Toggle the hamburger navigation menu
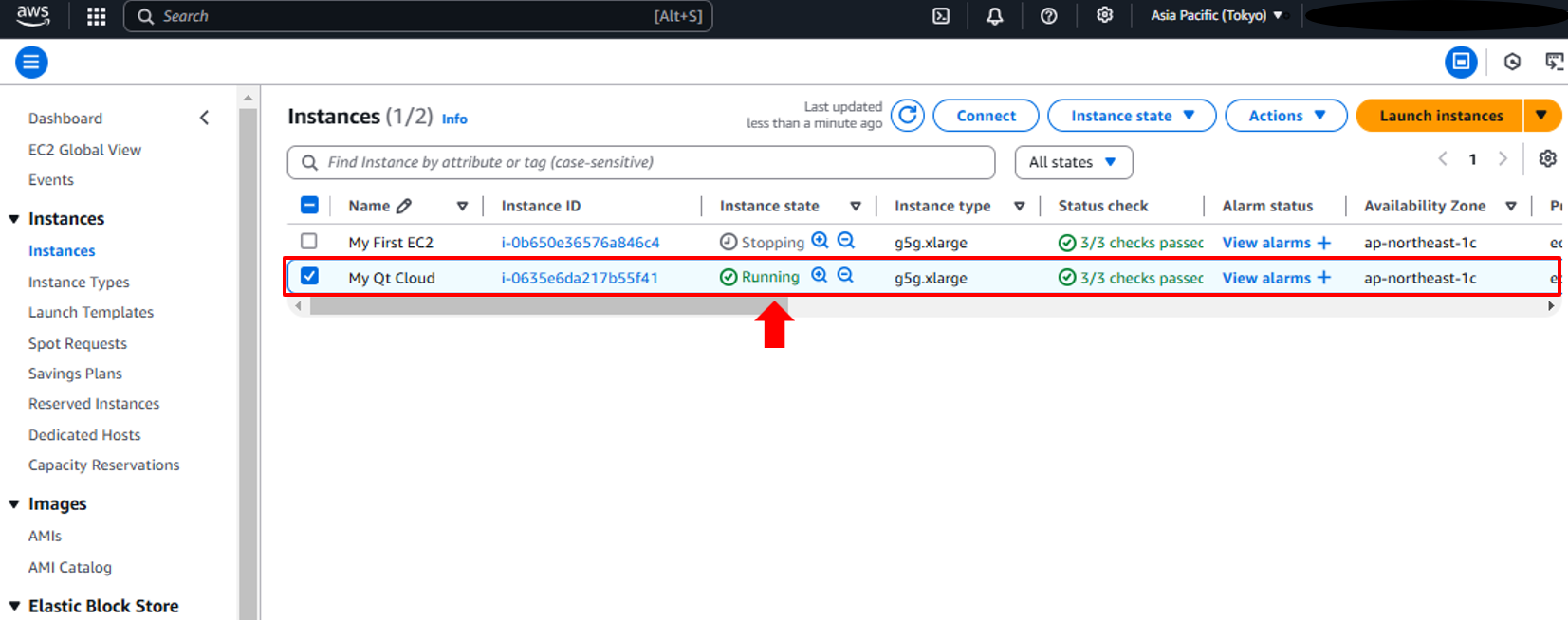The width and height of the screenshot is (1568, 620). tap(31, 63)
